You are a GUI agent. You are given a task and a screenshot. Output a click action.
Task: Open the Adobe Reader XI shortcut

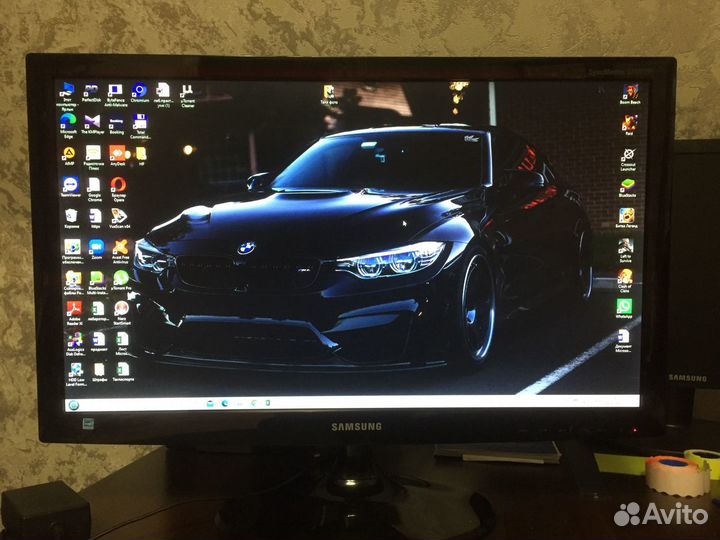(x=73, y=309)
